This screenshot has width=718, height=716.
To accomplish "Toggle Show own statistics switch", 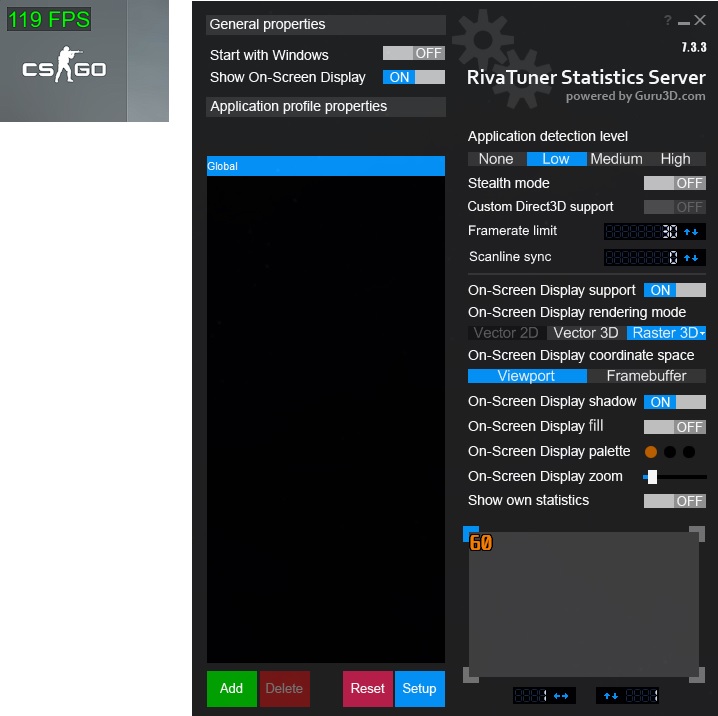I will click(674, 501).
